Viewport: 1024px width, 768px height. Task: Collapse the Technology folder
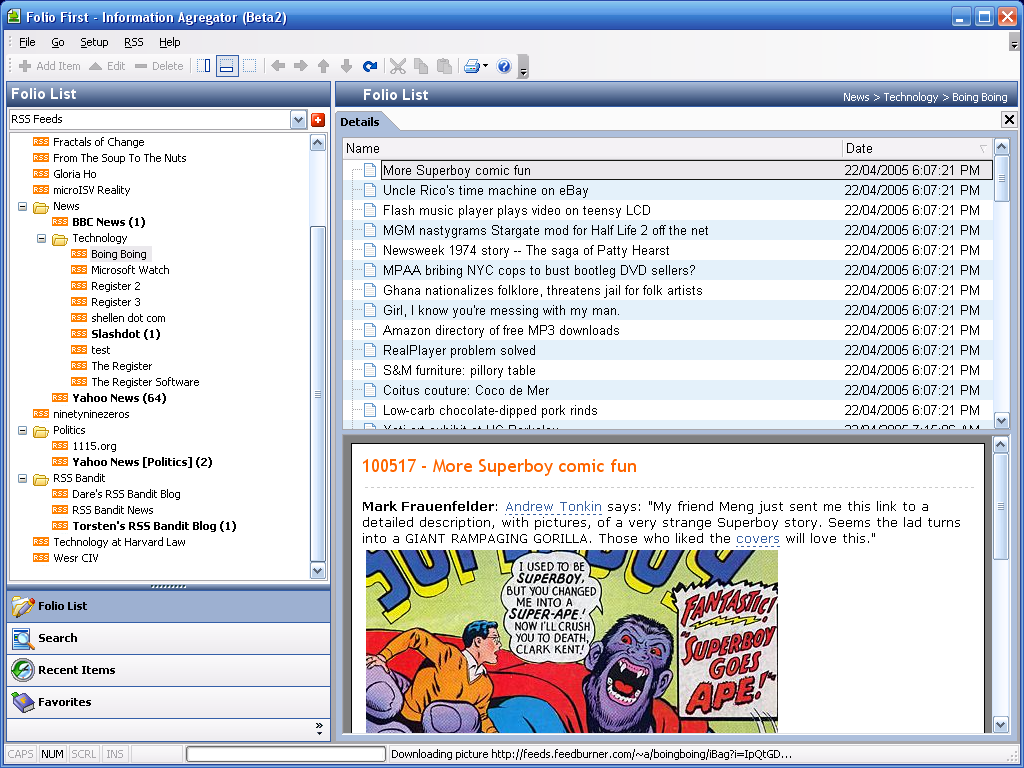(x=42, y=238)
